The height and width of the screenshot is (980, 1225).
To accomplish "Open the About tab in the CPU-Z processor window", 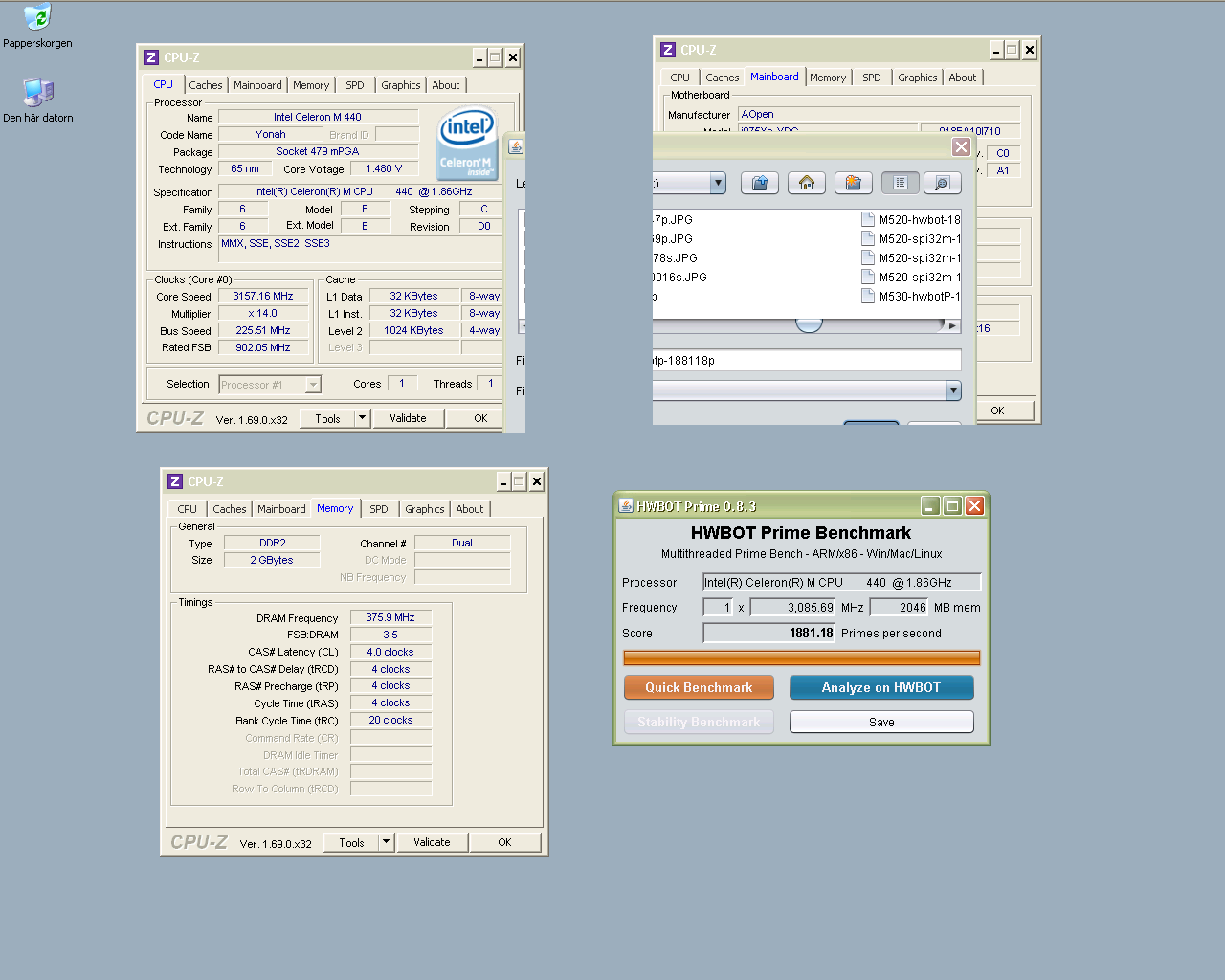I will [446, 85].
